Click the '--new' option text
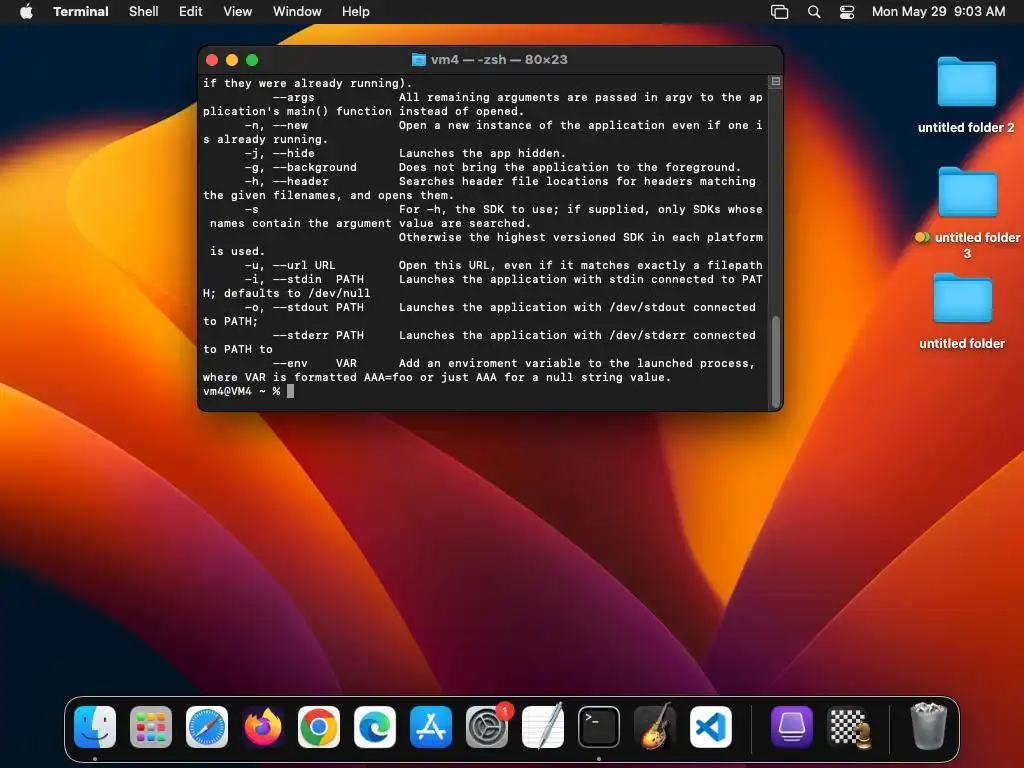Screen dimensions: 1024x768 point(291,125)
